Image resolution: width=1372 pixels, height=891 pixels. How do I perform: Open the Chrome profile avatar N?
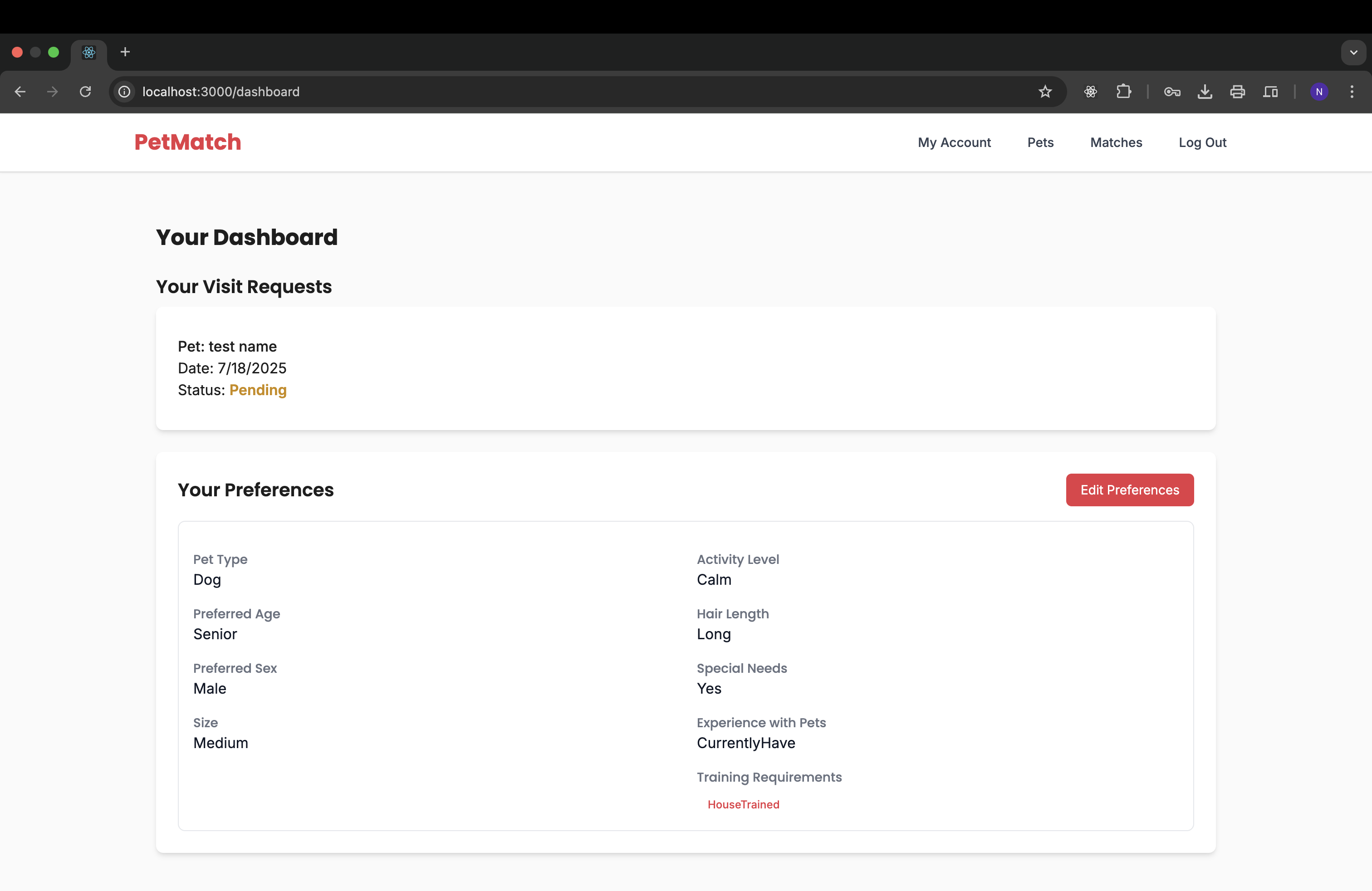coord(1319,92)
